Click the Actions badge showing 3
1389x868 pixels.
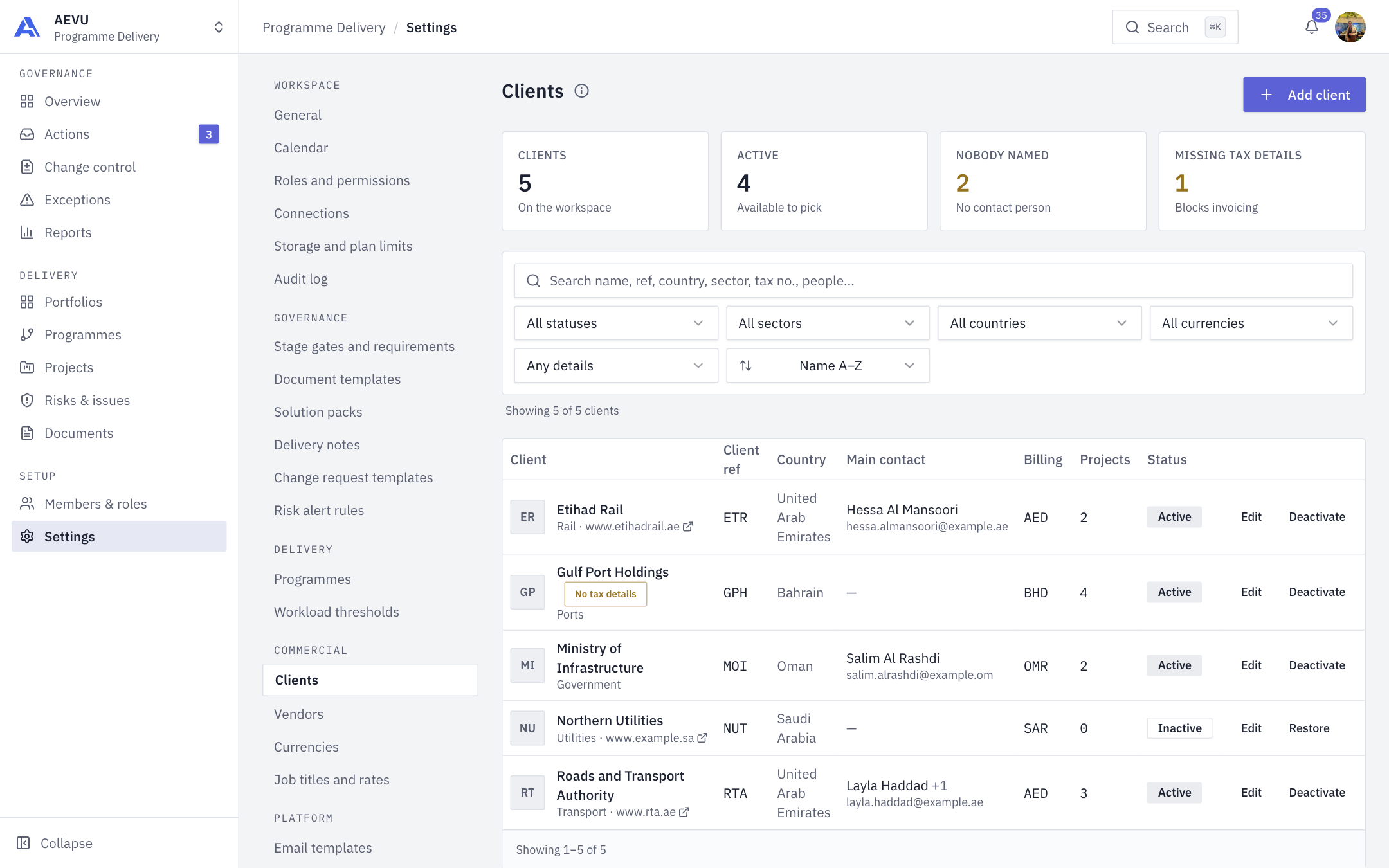click(x=208, y=134)
